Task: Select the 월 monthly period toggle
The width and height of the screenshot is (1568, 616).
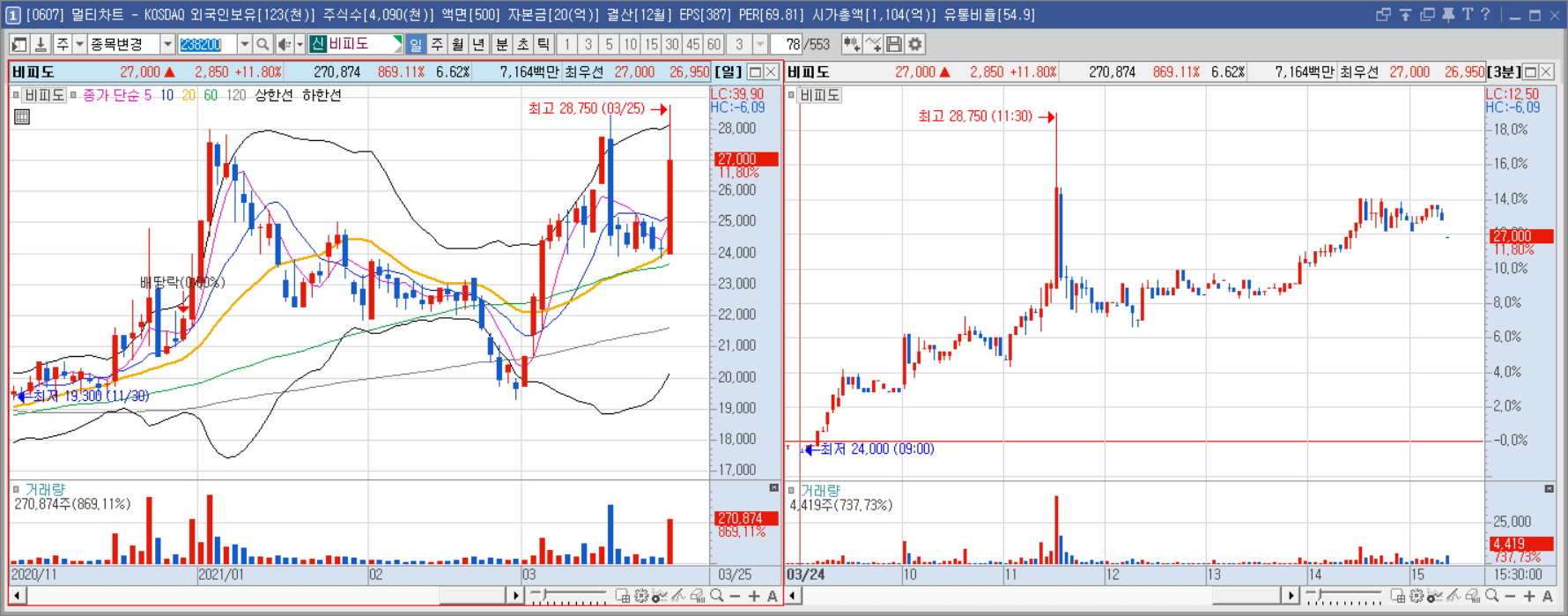Action: (458, 44)
